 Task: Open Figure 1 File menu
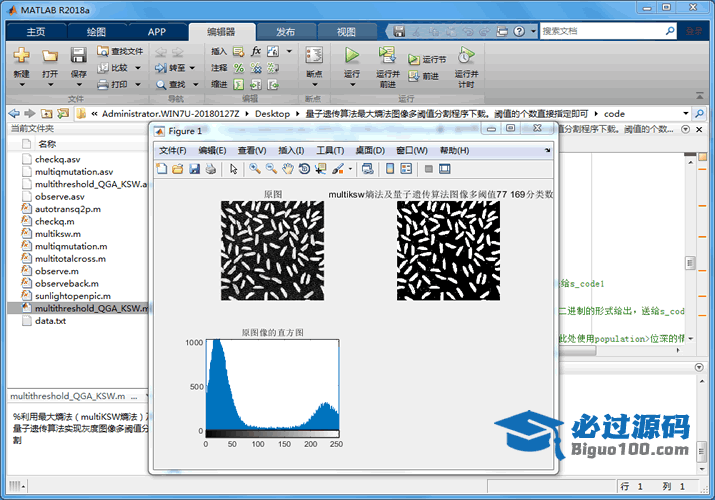pyautogui.click(x=172, y=150)
